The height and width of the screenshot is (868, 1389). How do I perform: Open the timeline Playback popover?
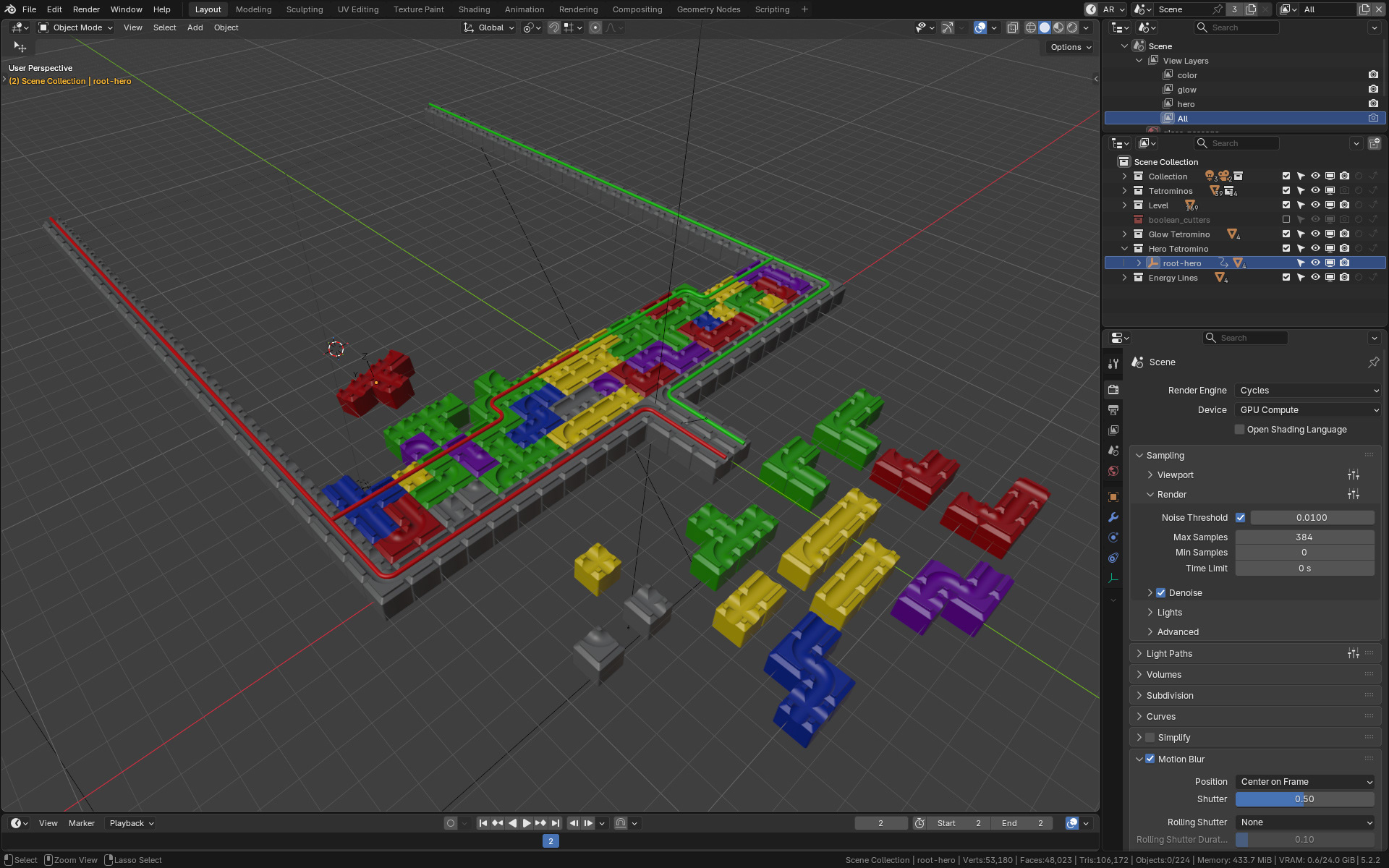pyautogui.click(x=131, y=823)
